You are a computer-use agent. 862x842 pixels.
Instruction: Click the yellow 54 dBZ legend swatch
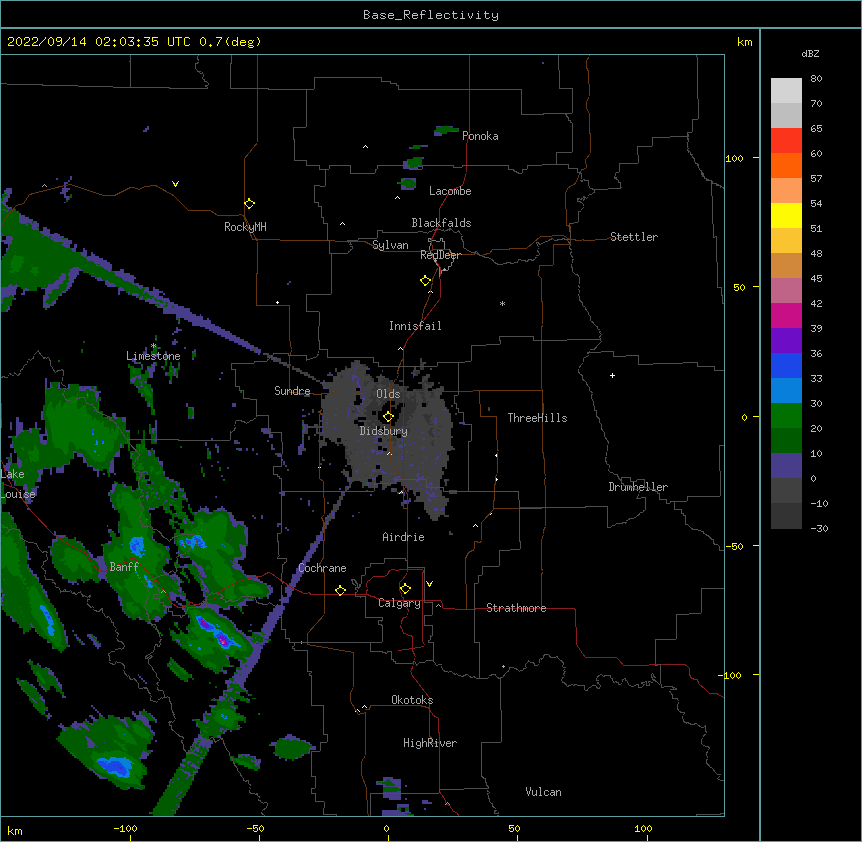pyautogui.click(x=786, y=215)
